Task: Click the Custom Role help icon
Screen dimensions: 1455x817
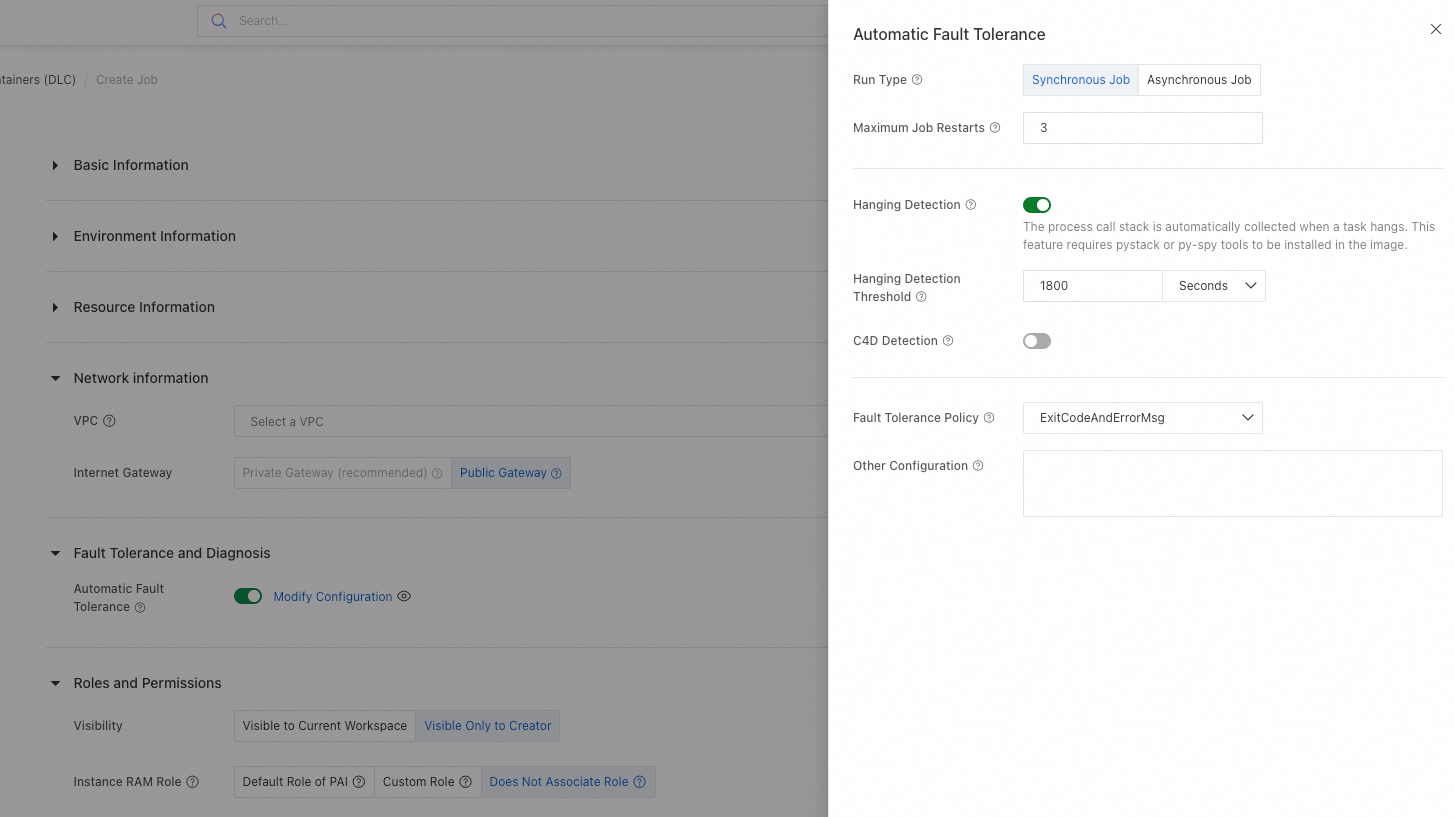Action: (x=465, y=782)
